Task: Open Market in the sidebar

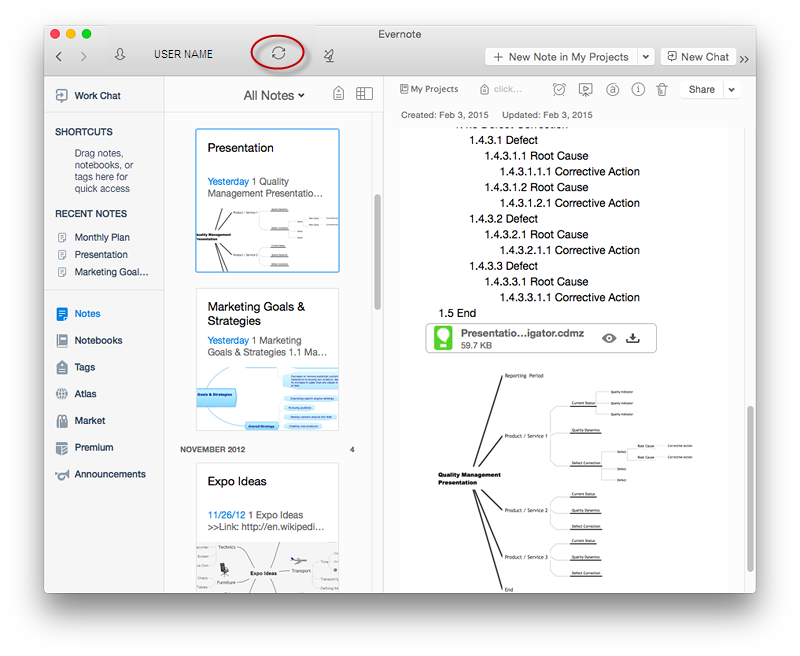Action: tap(90, 420)
